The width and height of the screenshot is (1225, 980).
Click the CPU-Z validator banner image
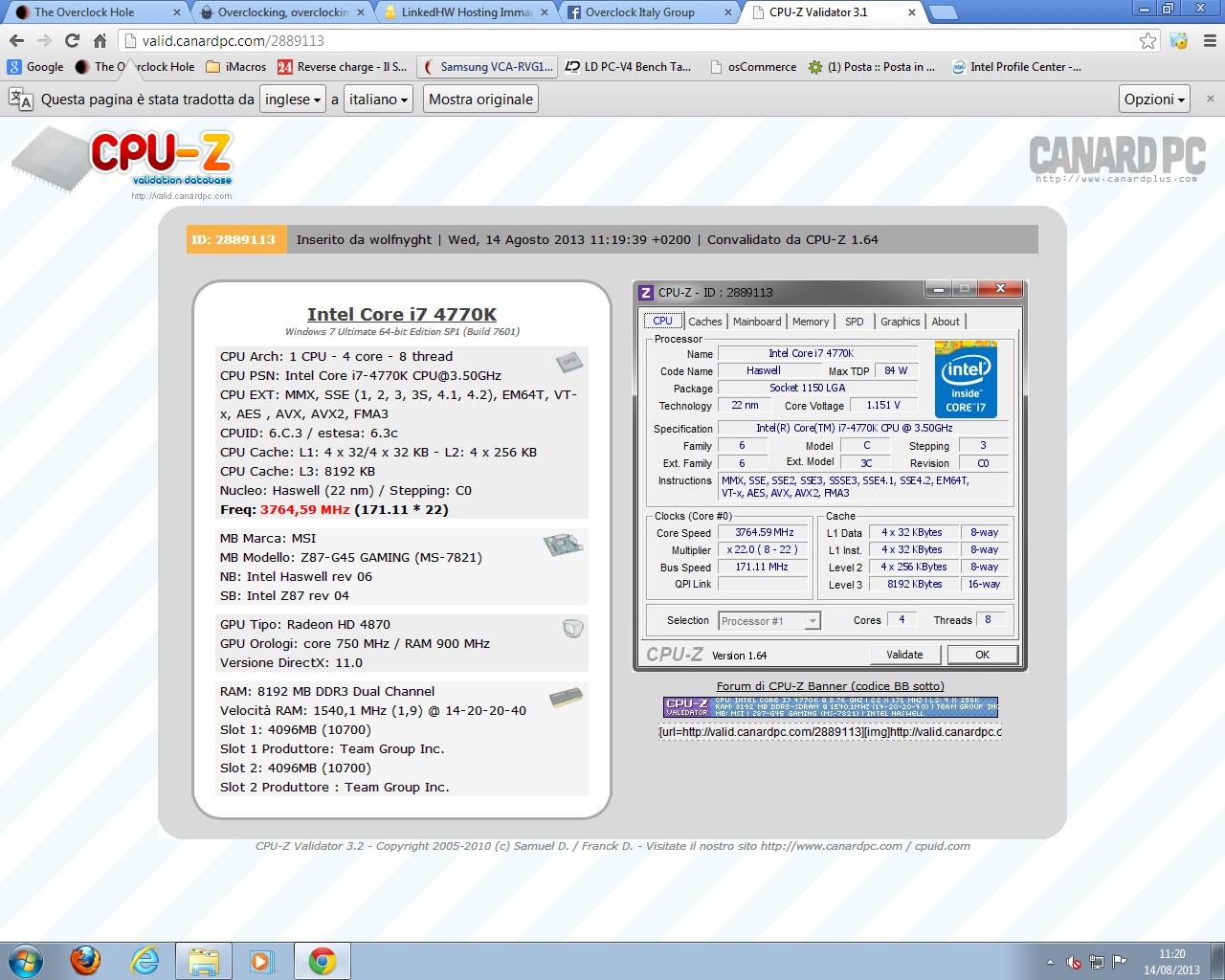tap(830, 707)
